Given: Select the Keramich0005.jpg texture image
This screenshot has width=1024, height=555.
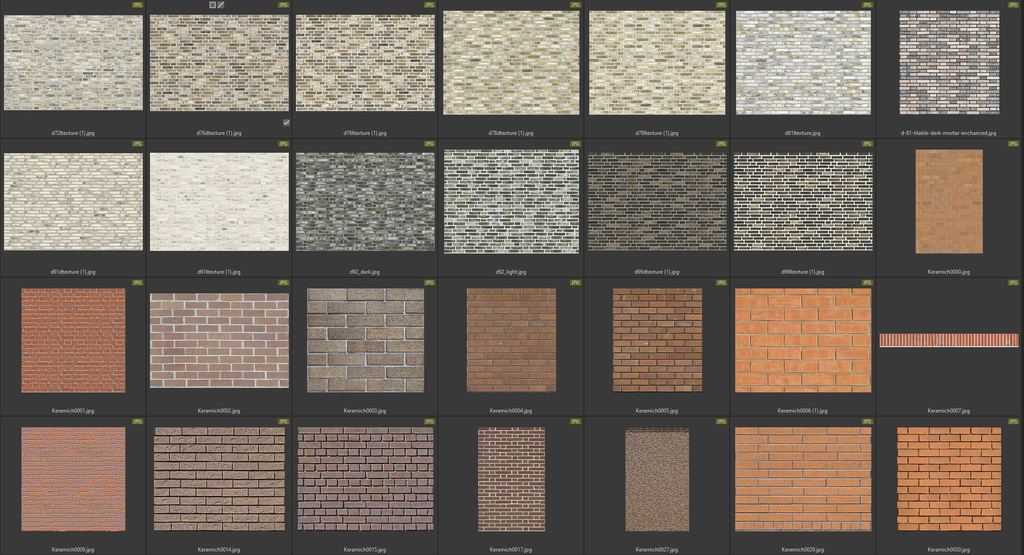Looking at the screenshot, I should (656, 340).
